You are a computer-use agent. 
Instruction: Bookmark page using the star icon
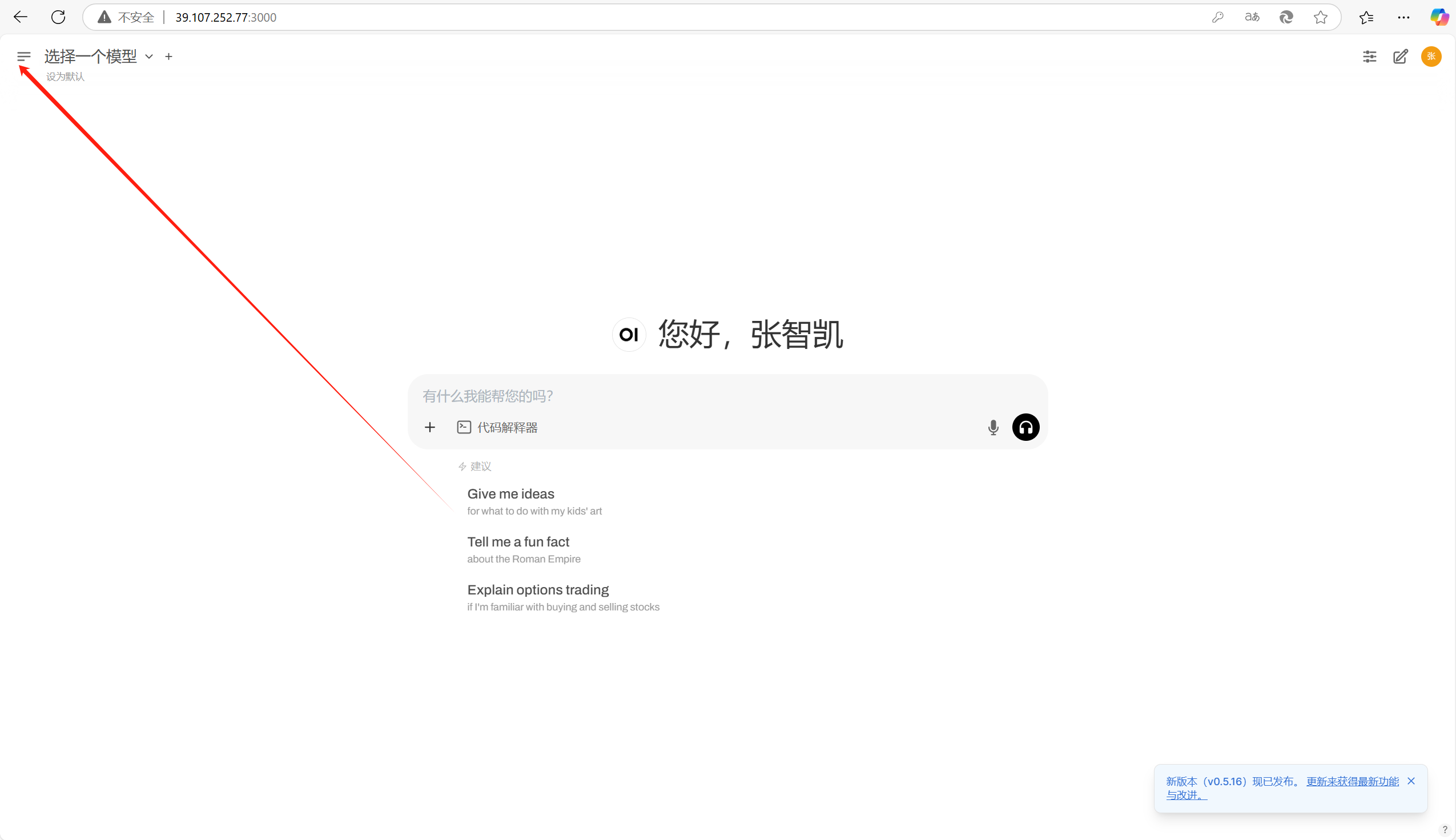(x=1321, y=17)
